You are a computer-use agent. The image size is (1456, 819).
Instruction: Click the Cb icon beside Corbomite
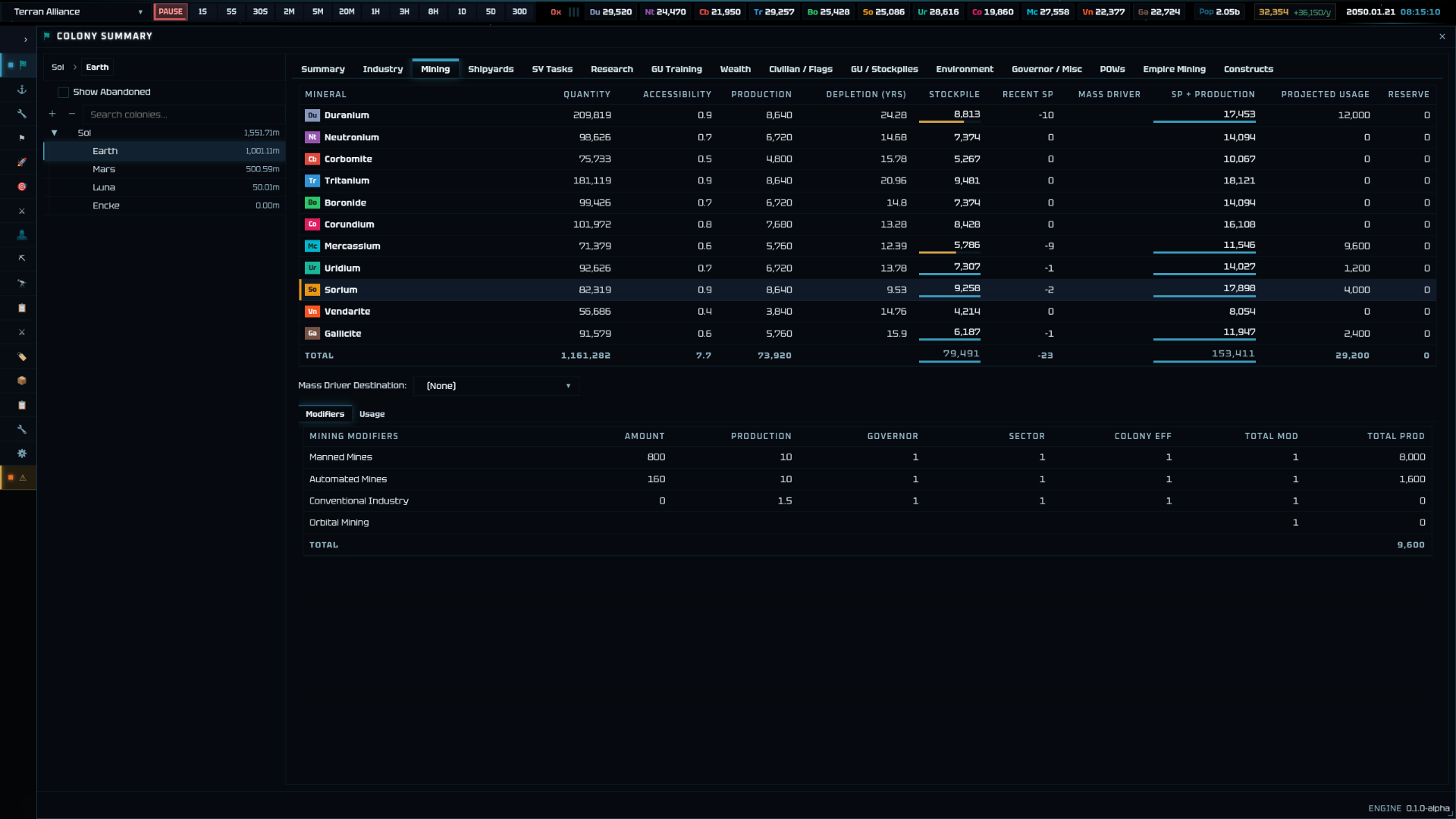click(312, 159)
